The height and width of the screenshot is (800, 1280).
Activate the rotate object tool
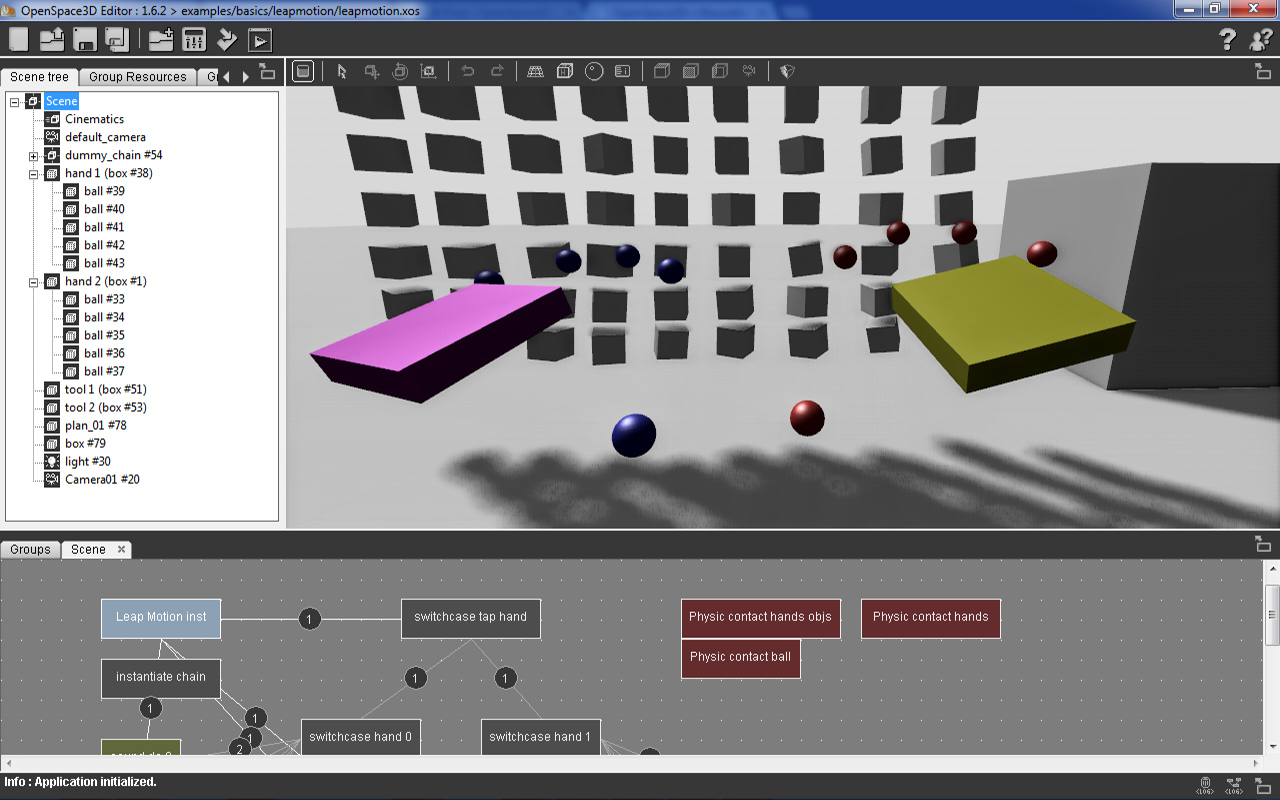coord(400,72)
